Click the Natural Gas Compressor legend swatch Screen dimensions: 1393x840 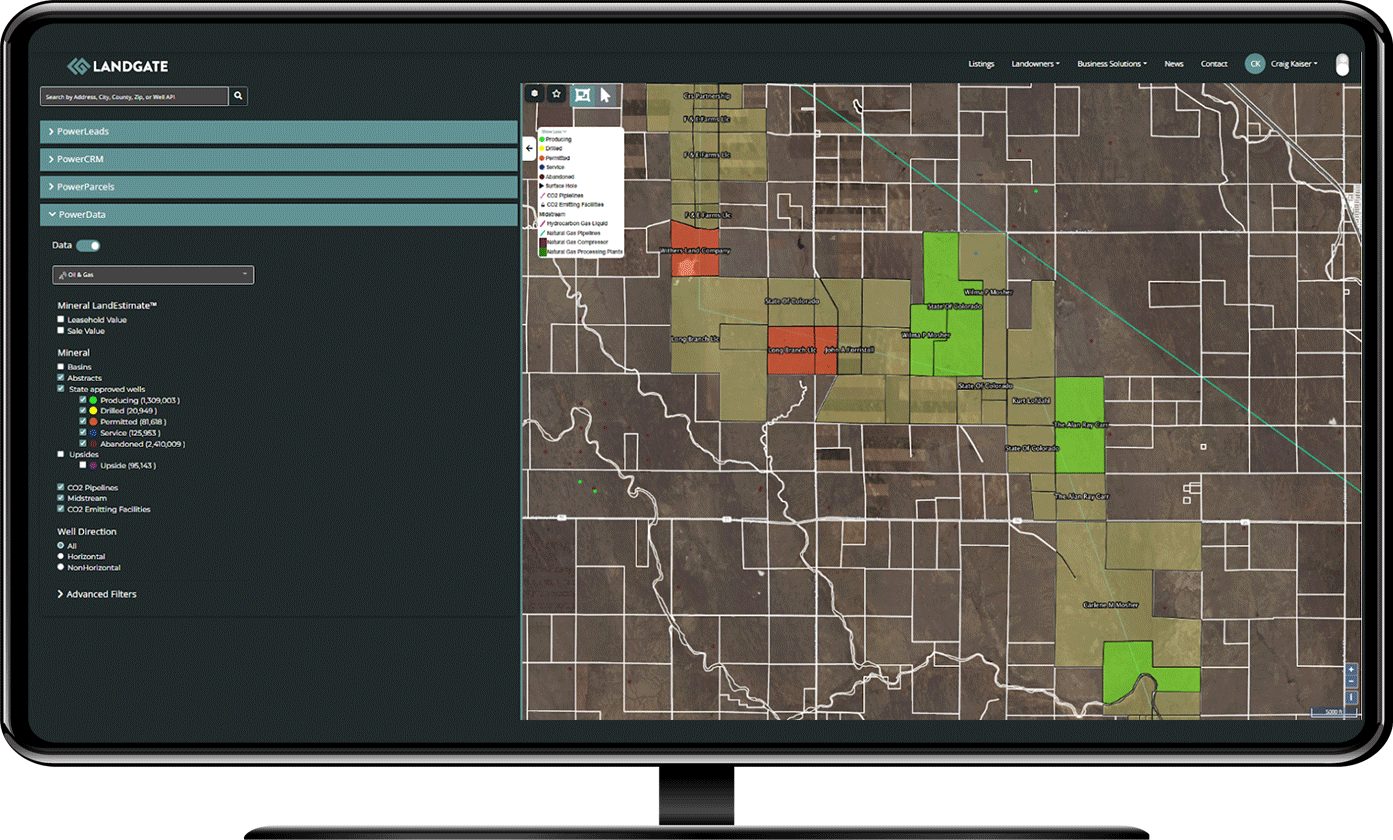[x=542, y=242]
